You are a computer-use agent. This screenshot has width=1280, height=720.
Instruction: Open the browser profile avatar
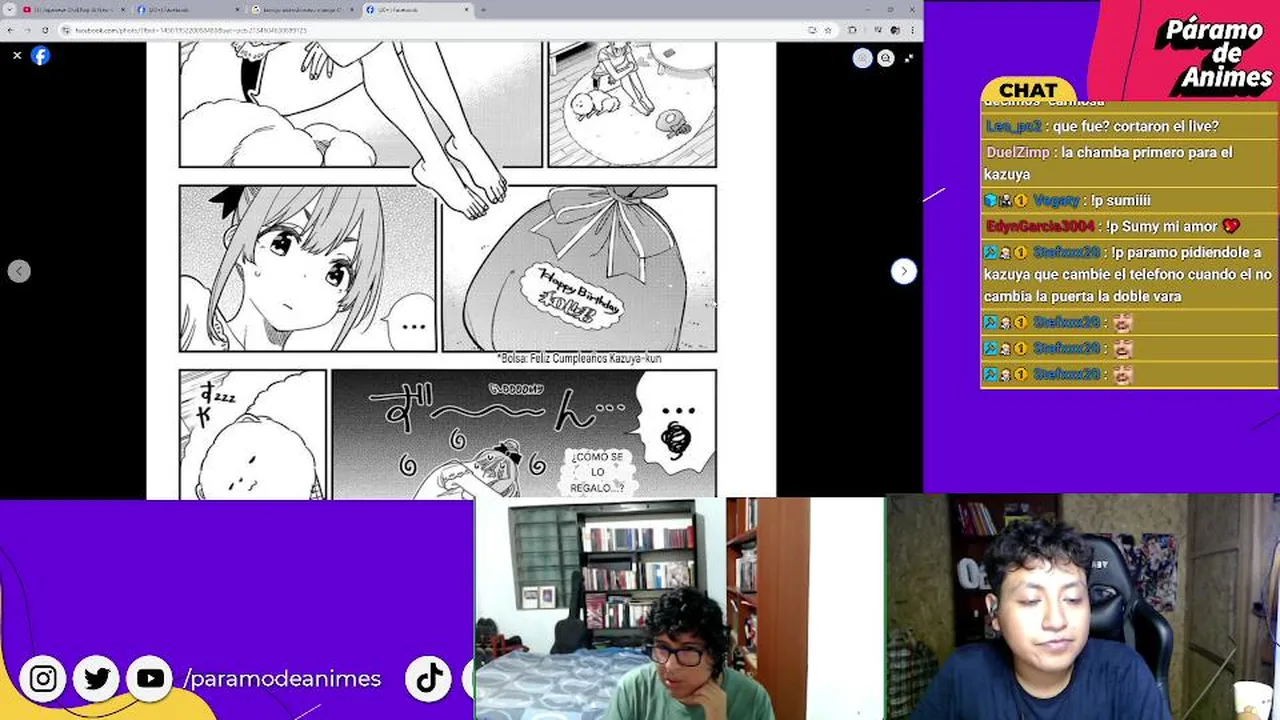[893, 31]
